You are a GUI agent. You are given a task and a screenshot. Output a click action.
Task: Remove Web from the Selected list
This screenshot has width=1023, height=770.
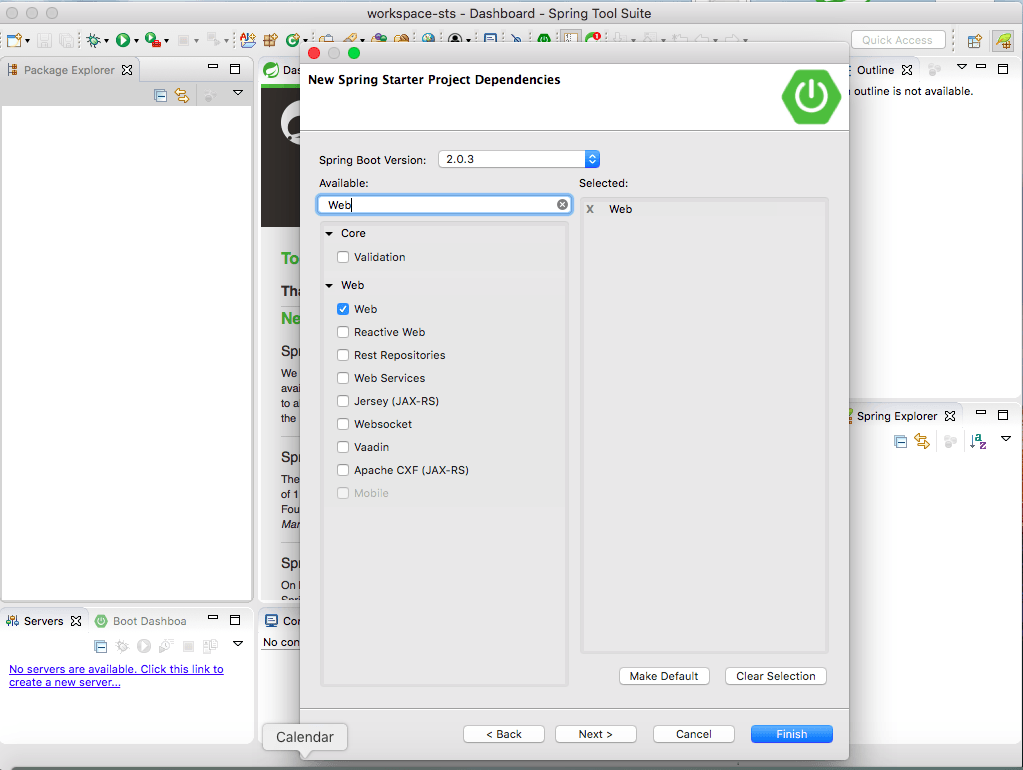click(x=590, y=209)
